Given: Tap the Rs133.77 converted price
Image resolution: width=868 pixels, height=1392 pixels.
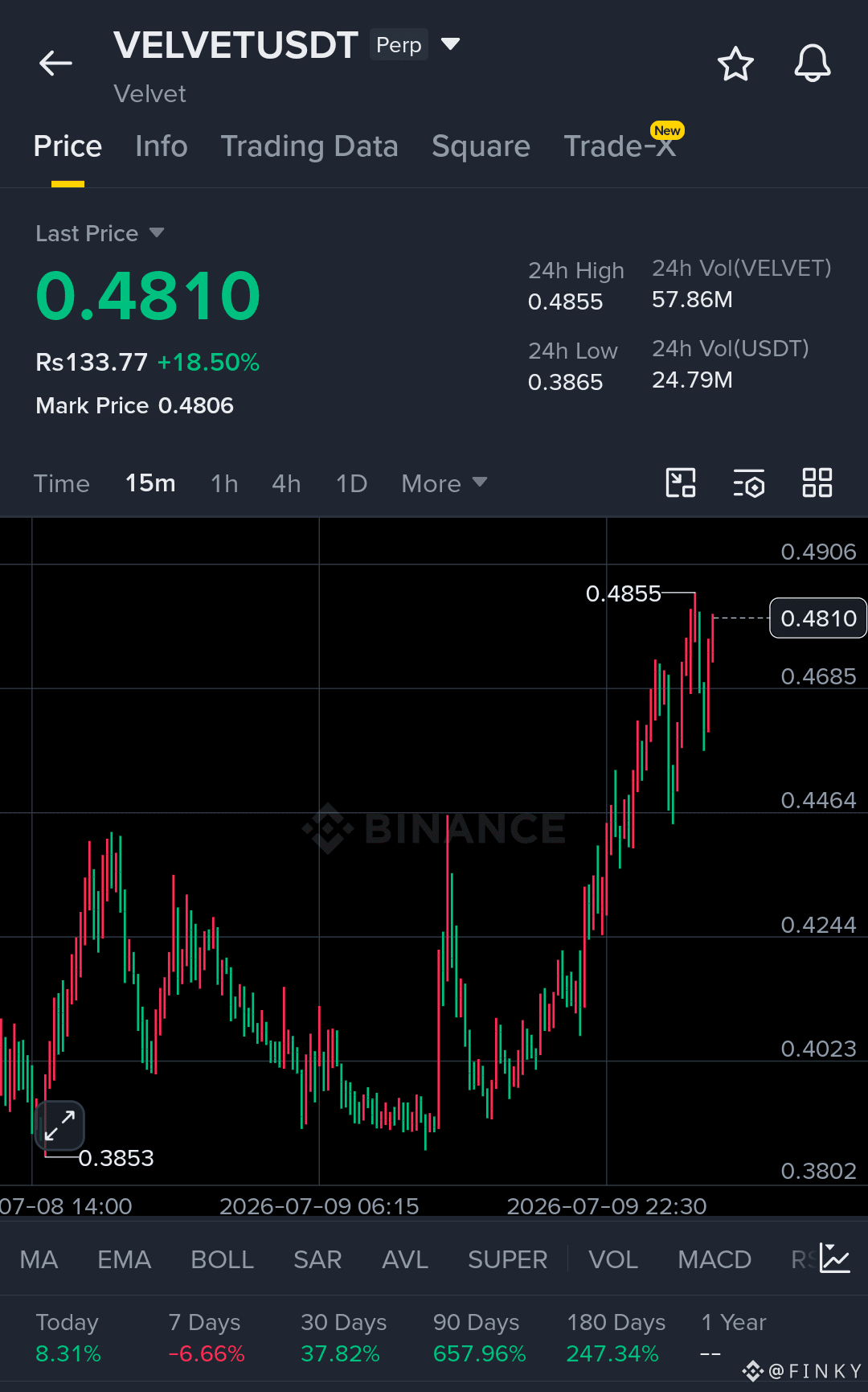Looking at the screenshot, I should click(x=92, y=362).
